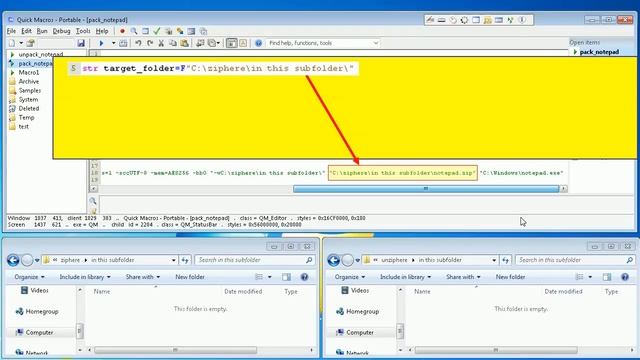Viewport: 640px width, 360px height.
Task: Open the test folder in the tree
Action: point(24,126)
